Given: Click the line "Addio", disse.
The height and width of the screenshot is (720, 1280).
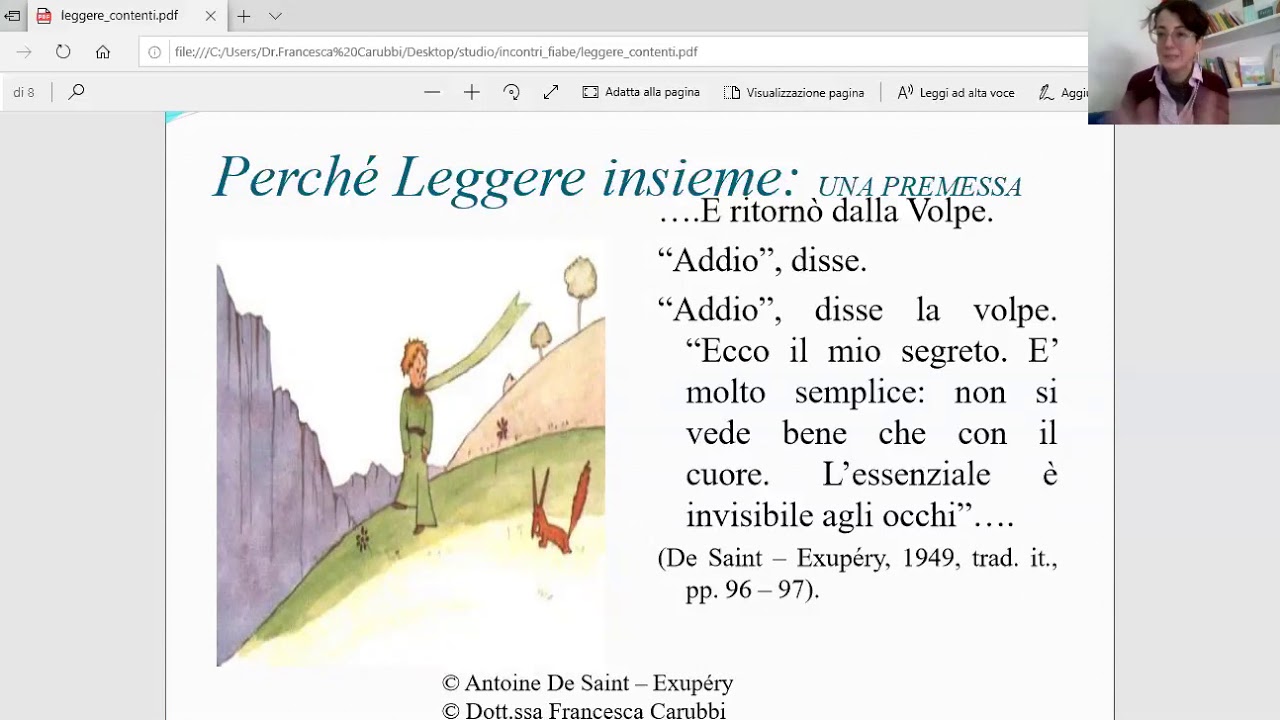Looking at the screenshot, I should (762, 260).
